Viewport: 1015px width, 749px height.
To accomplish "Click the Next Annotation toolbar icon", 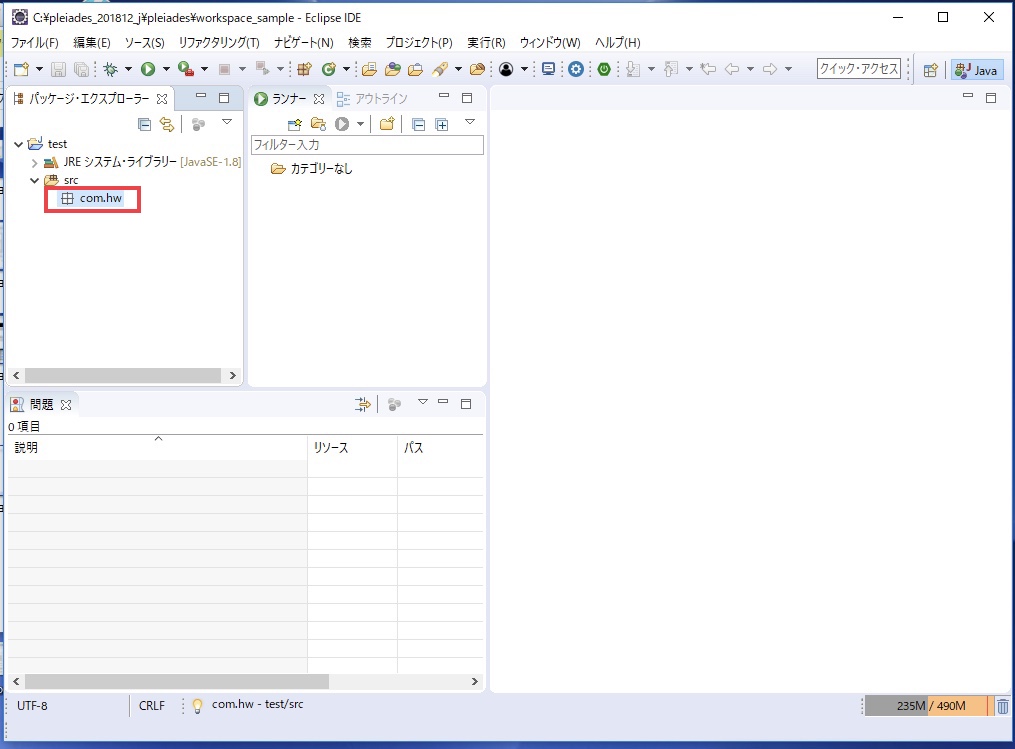I will pyautogui.click(x=633, y=69).
